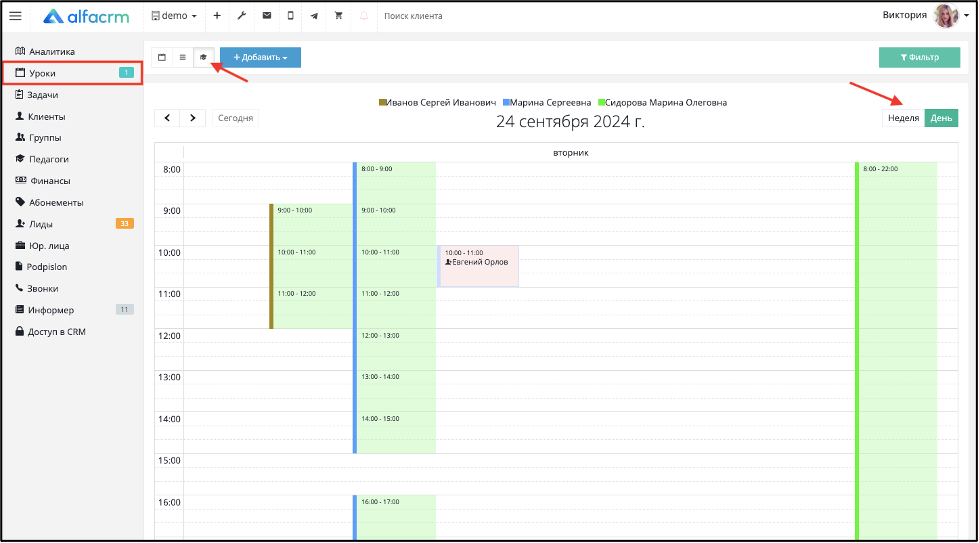Click Марина Сергеевна slot 16:00 - 17:00
This screenshot has height=543, width=979.
click(x=395, y=517)
